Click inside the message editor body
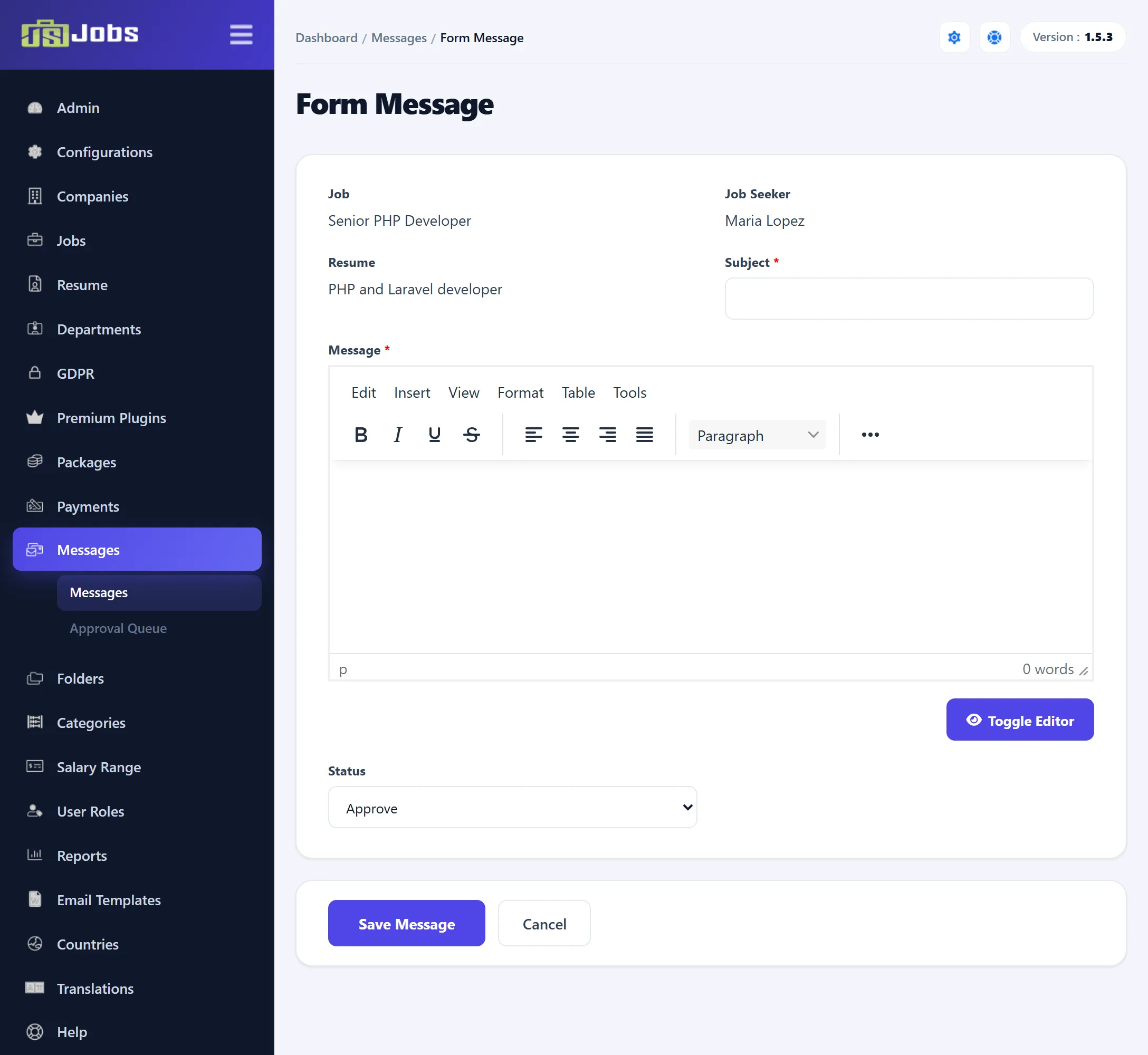 (711, 557)
